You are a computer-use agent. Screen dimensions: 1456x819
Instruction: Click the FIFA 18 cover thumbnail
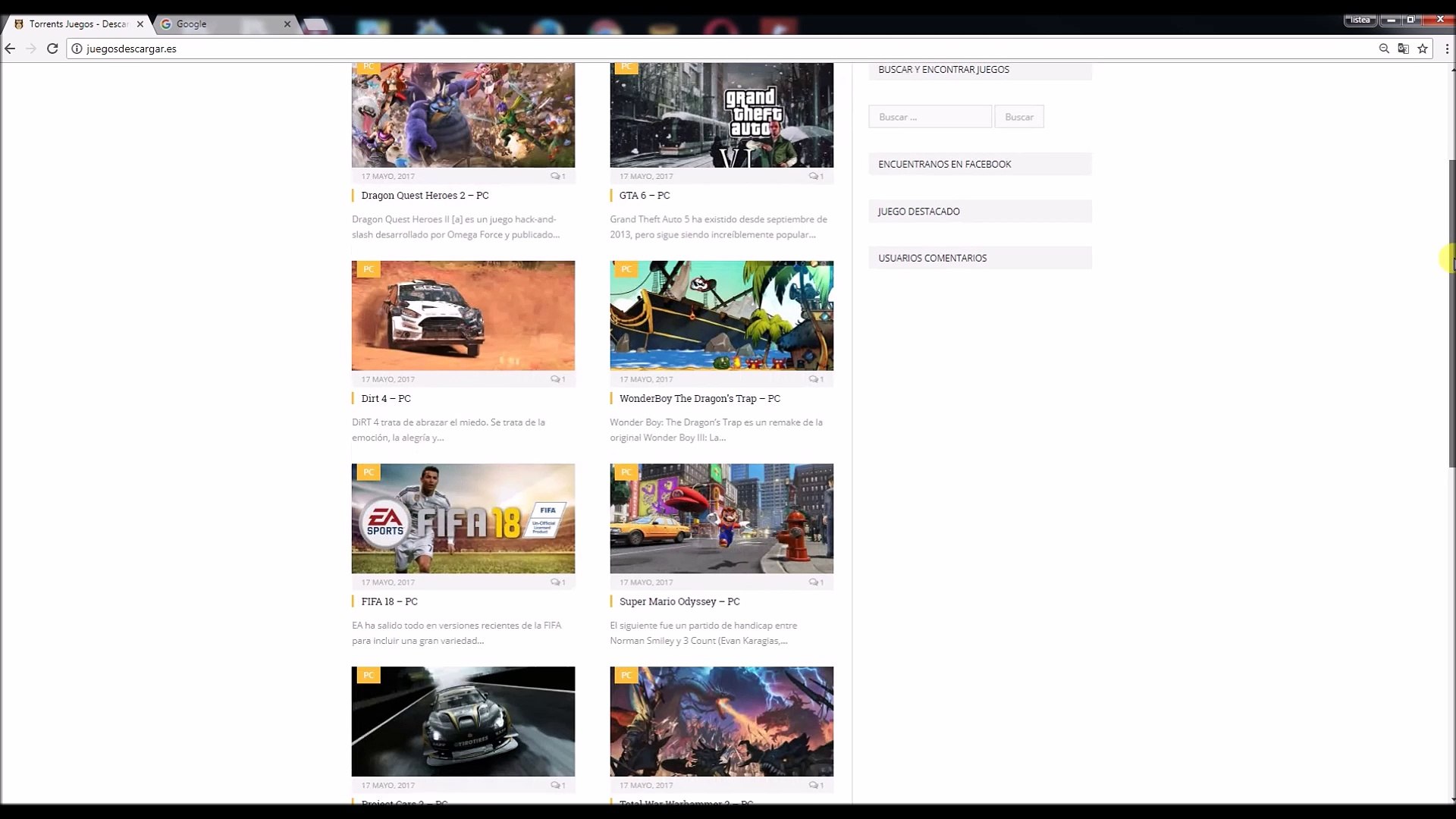463,519
